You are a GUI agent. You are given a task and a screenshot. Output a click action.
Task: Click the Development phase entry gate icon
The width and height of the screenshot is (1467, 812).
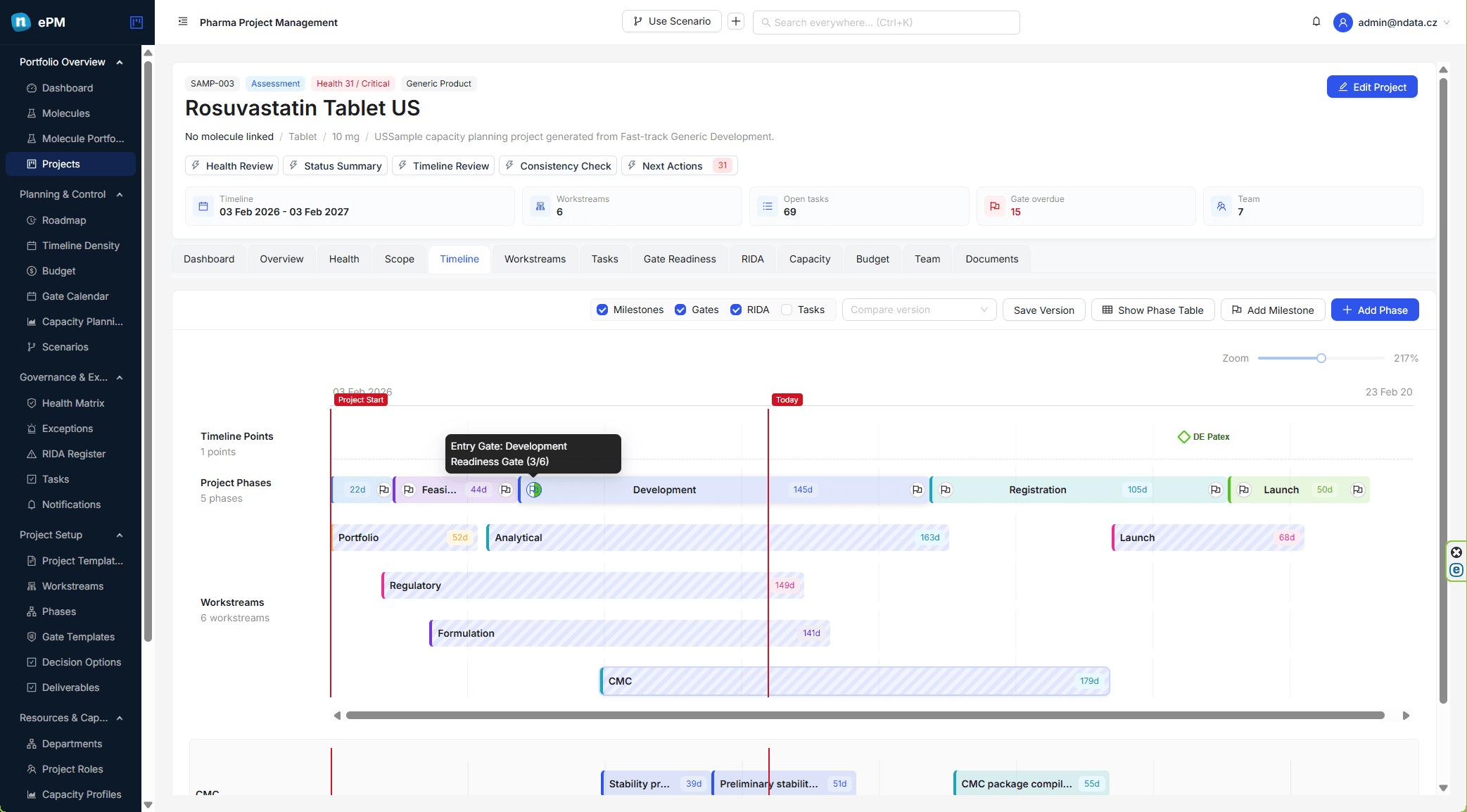(x=534, y=490)
